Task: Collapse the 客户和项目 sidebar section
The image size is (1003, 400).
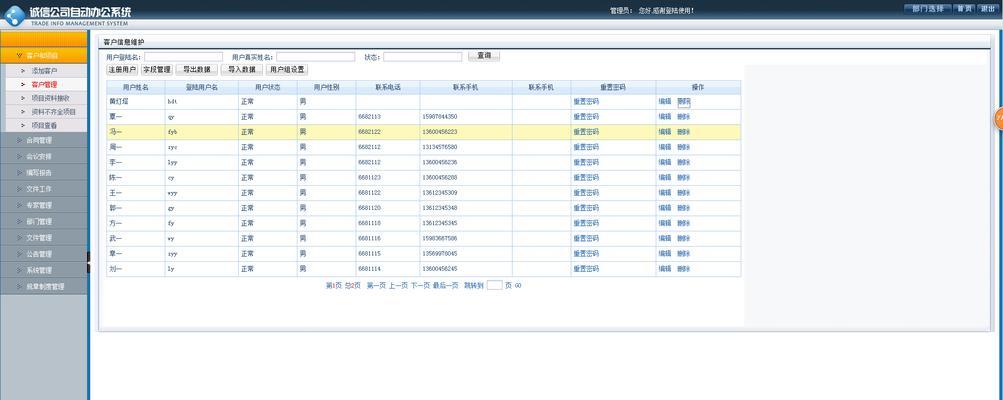Action: [x=44, y=55]
